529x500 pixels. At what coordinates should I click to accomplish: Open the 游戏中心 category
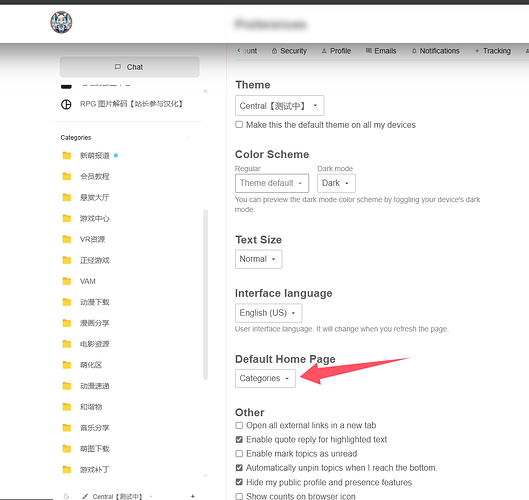pos(95,218)
